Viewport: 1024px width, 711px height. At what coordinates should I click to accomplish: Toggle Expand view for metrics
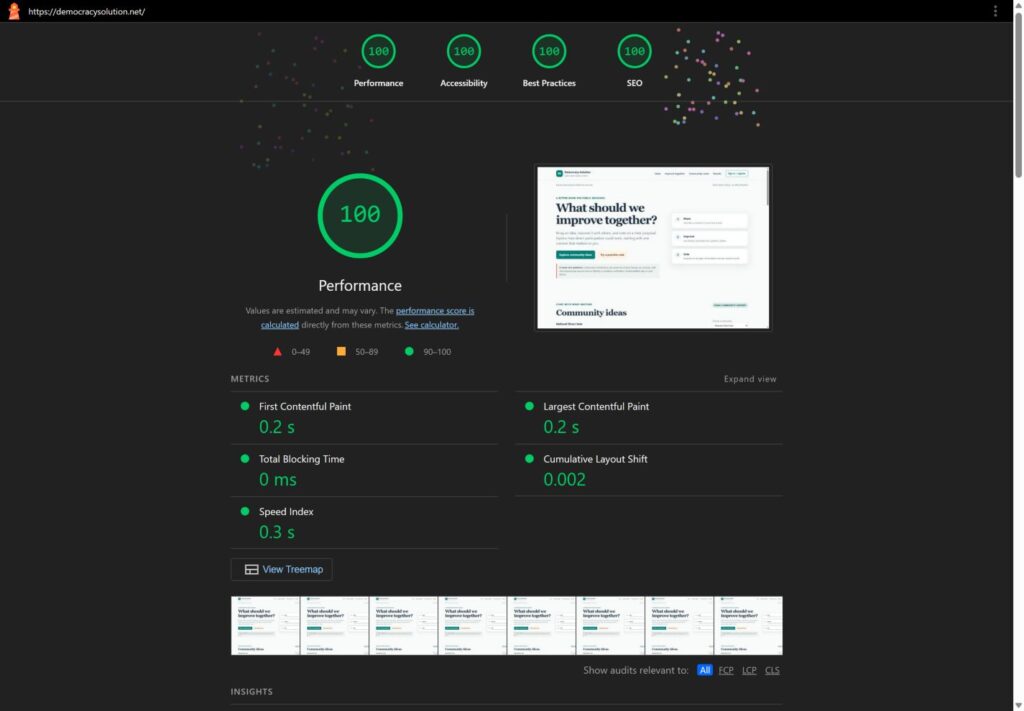[x=750, y=379]
